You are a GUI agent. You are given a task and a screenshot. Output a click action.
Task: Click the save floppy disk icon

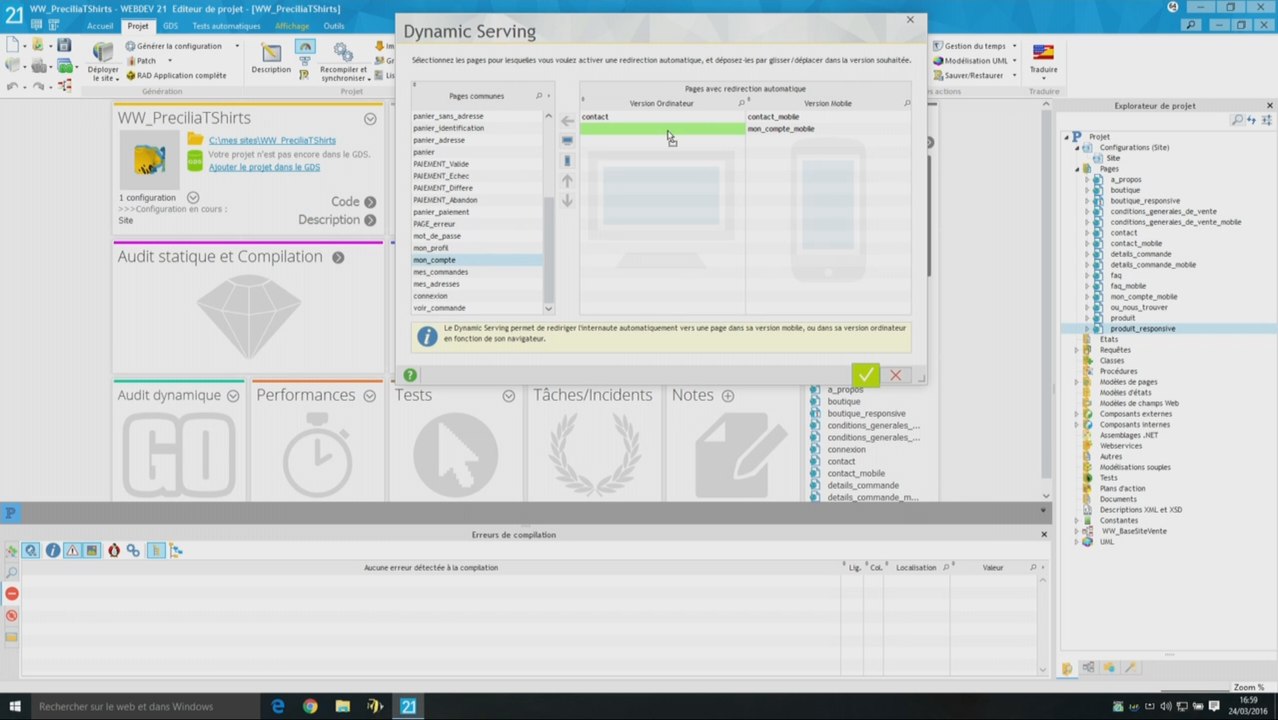[64, 45]
